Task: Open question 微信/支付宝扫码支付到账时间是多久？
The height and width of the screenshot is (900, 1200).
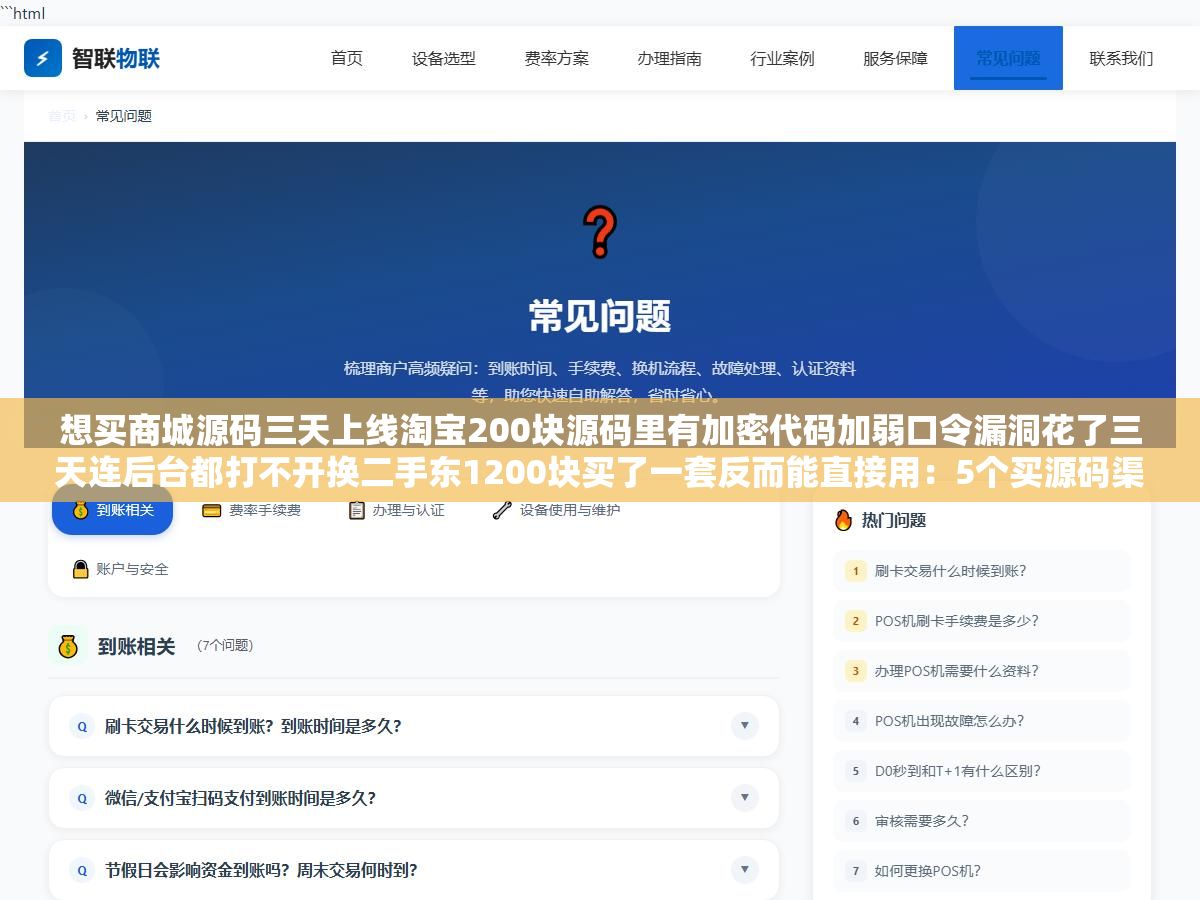Action: (414, 798)
